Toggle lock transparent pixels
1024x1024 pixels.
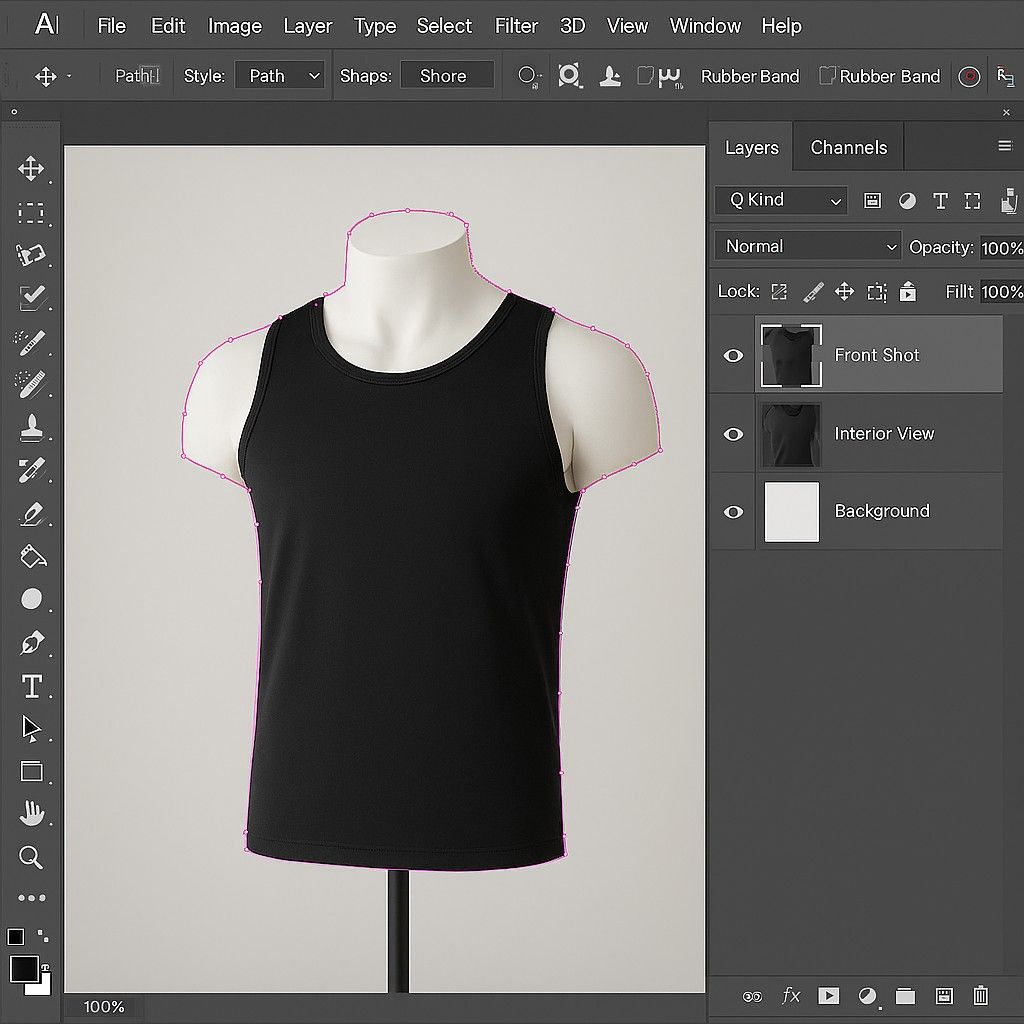coord(779,291)
